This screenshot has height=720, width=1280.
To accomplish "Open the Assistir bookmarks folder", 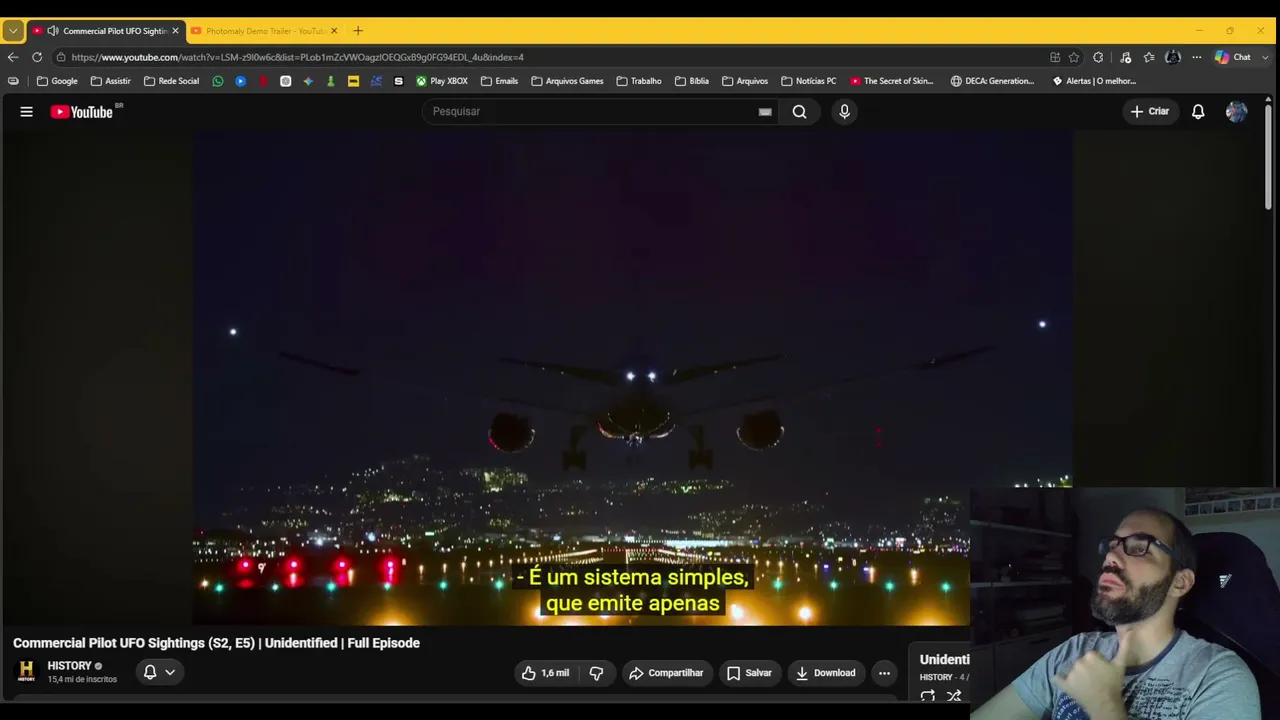I will pyautogui.click(x=110, y=81).
